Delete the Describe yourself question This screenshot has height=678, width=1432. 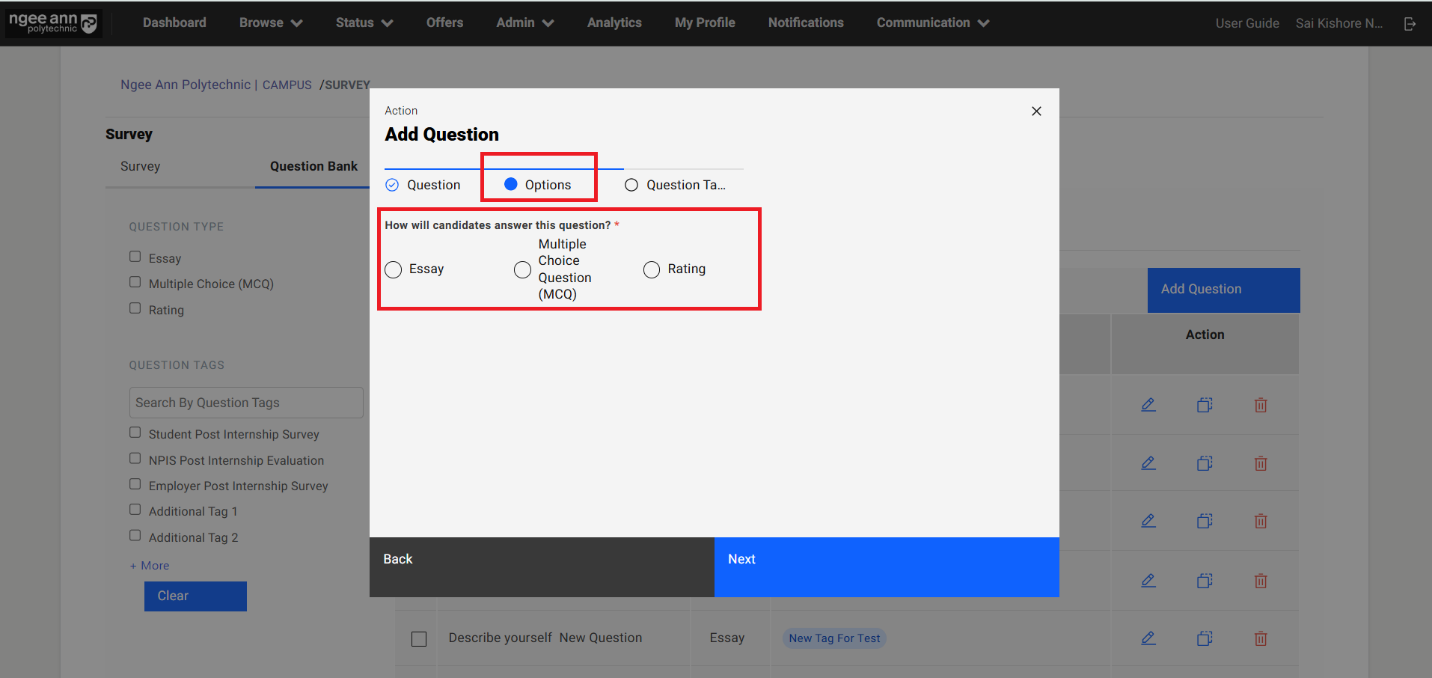click(1260, 638)
